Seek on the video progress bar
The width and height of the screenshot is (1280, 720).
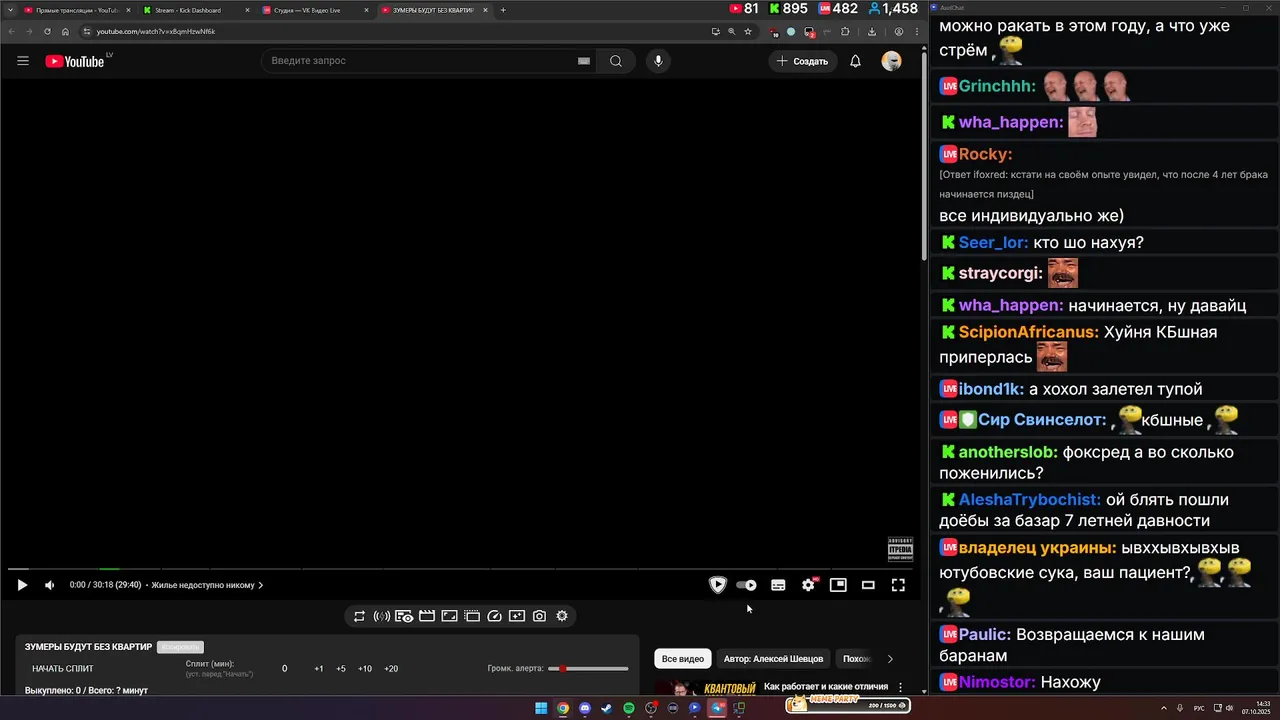[462, 570]
